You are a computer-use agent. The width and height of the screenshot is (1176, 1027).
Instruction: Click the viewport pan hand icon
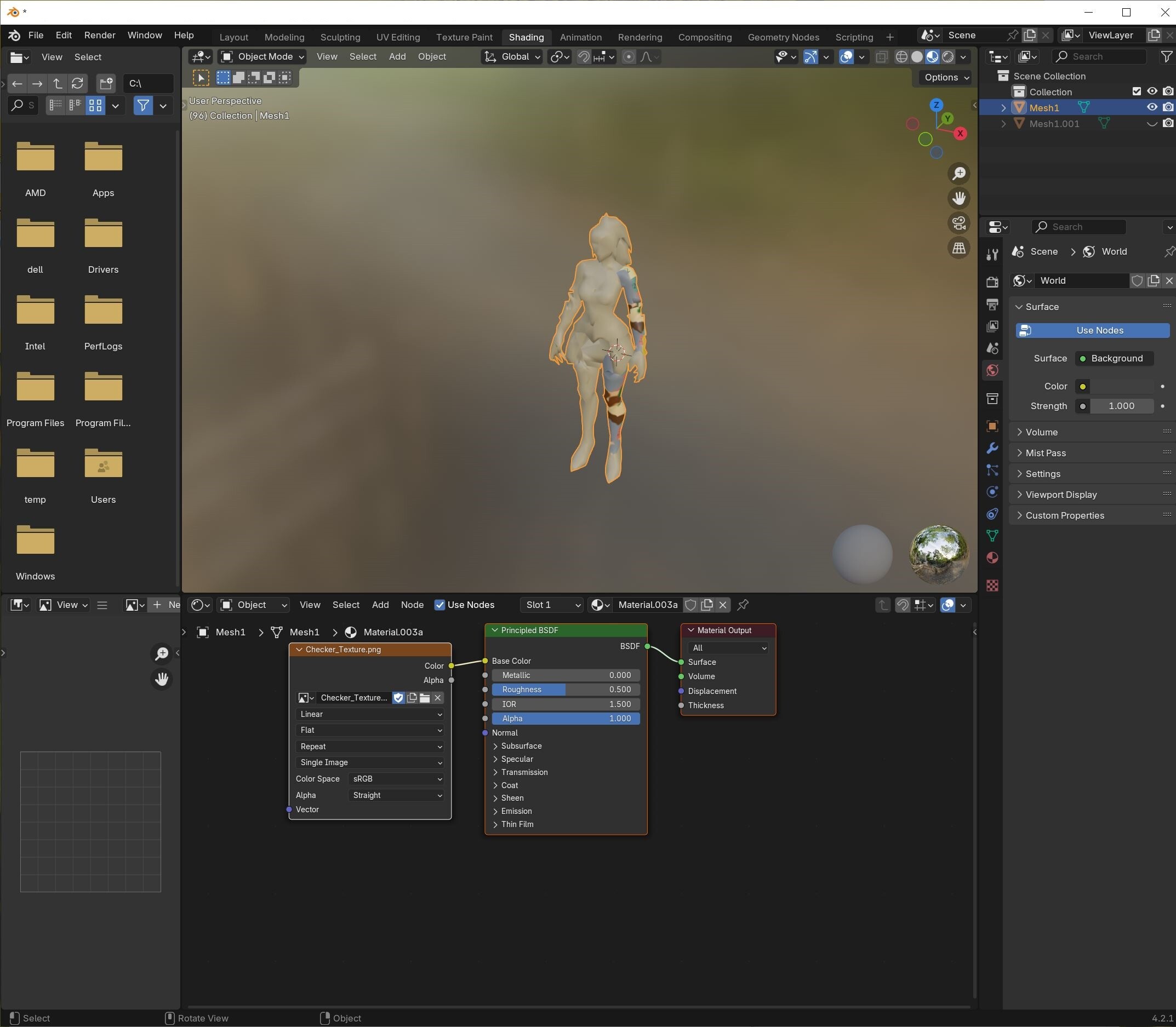point(959,198)
